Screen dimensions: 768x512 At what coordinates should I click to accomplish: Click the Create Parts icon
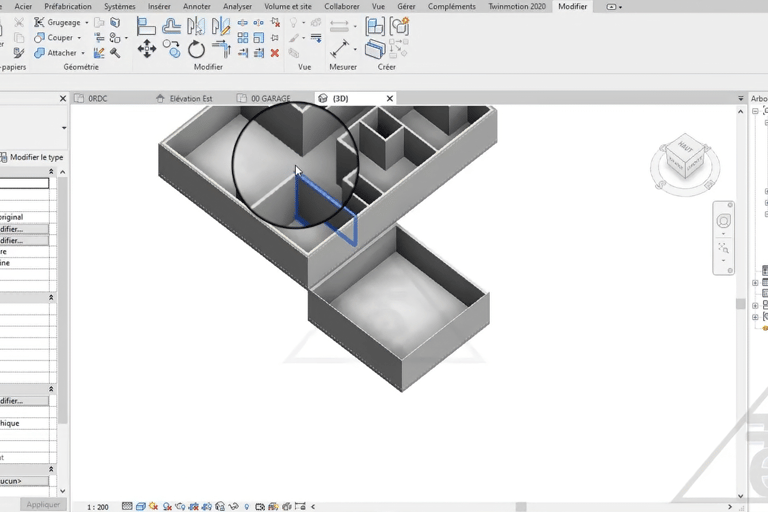point(375,49)
